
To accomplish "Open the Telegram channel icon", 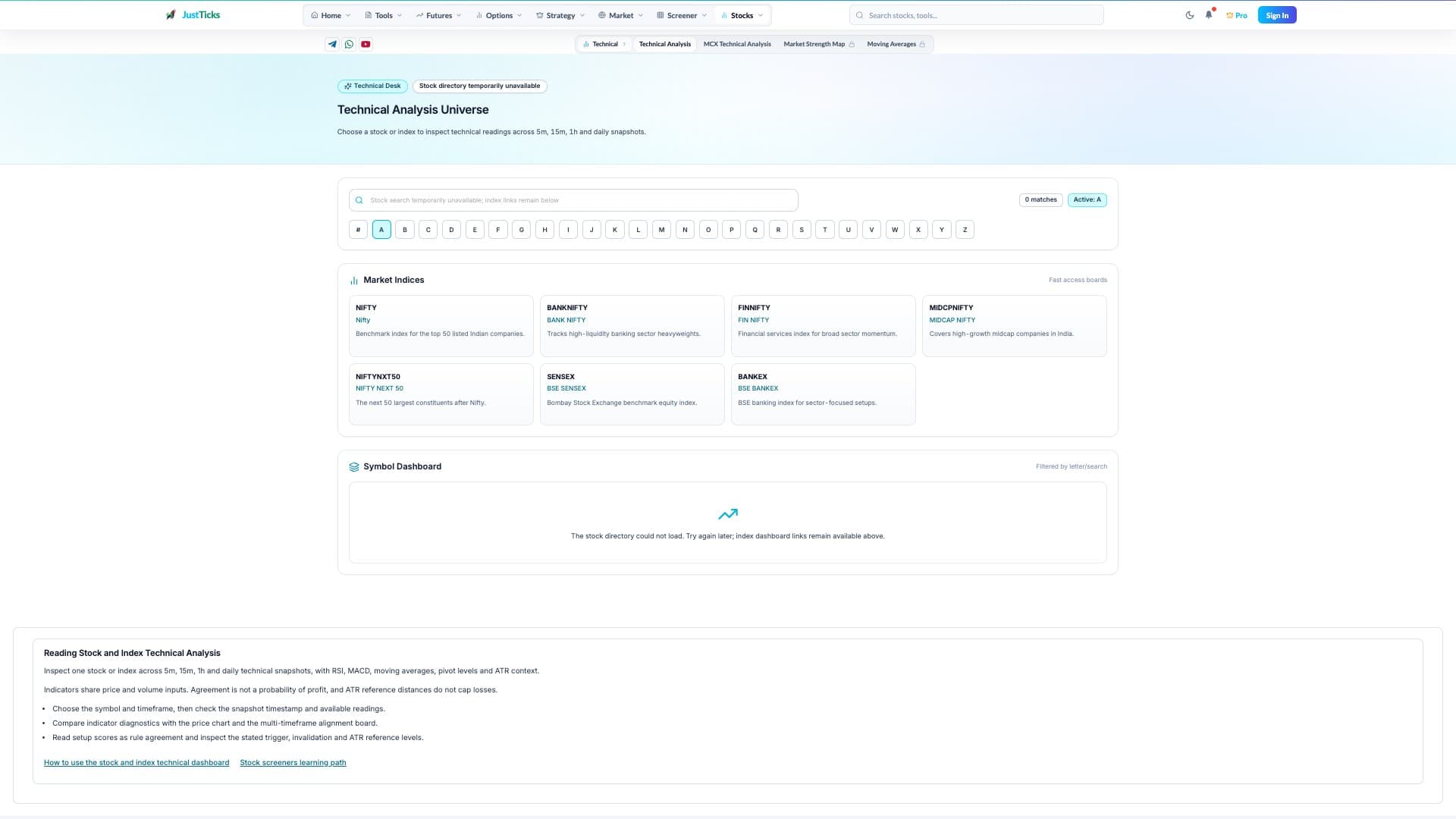I will tap(332, 44).
